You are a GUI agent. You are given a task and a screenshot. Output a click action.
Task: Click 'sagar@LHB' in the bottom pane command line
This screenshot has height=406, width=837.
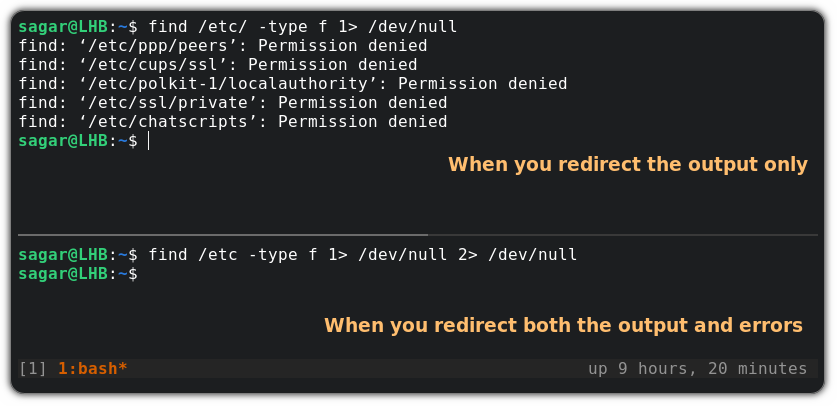point(63,254)
